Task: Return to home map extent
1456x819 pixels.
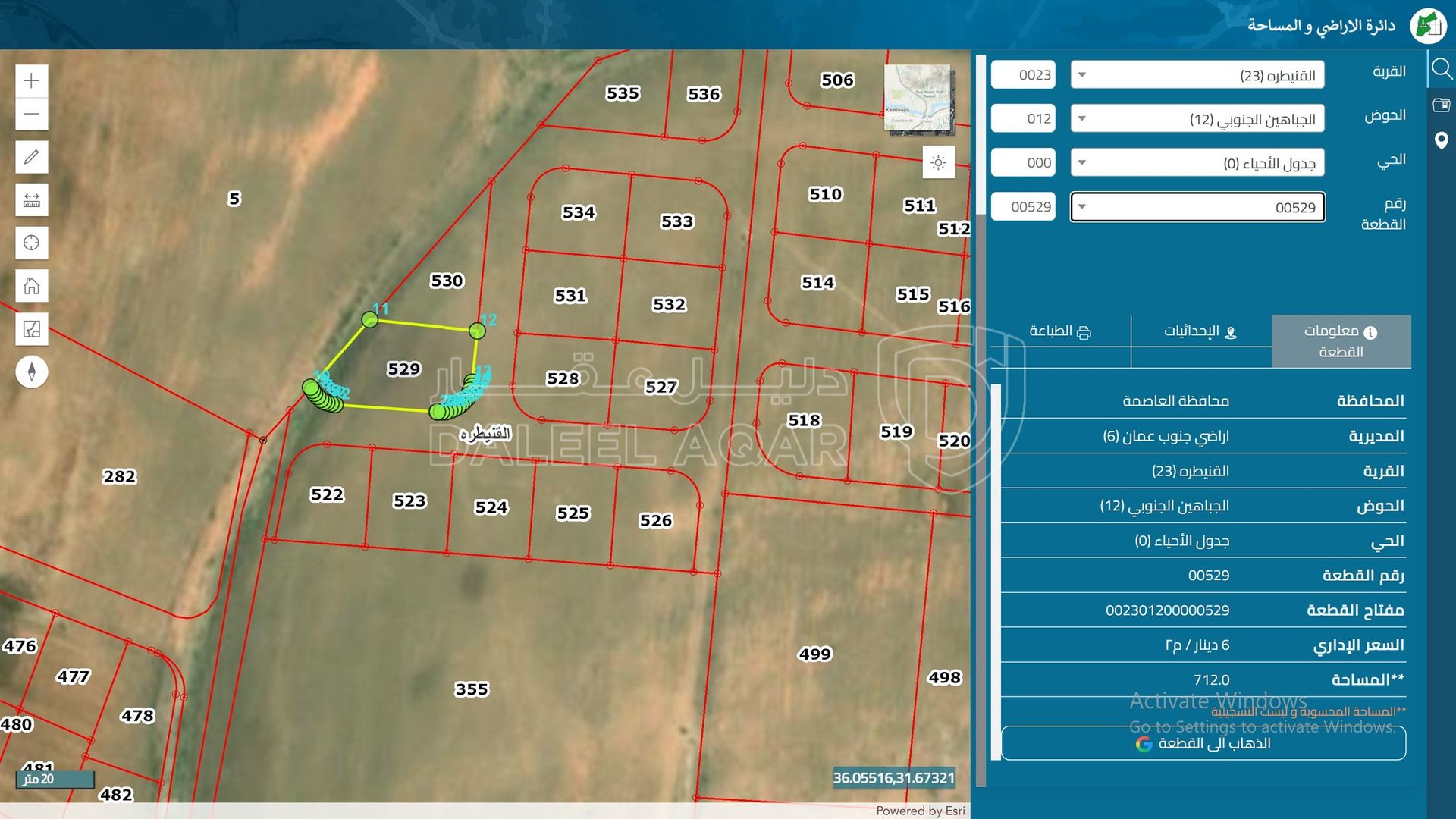Action: click(x=31, y=286)
